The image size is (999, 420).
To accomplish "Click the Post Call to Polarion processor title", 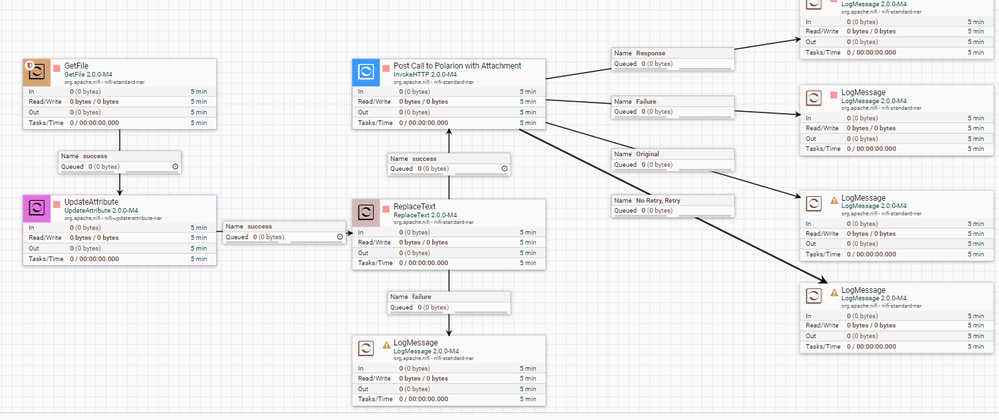I will (x=457, y=66).
